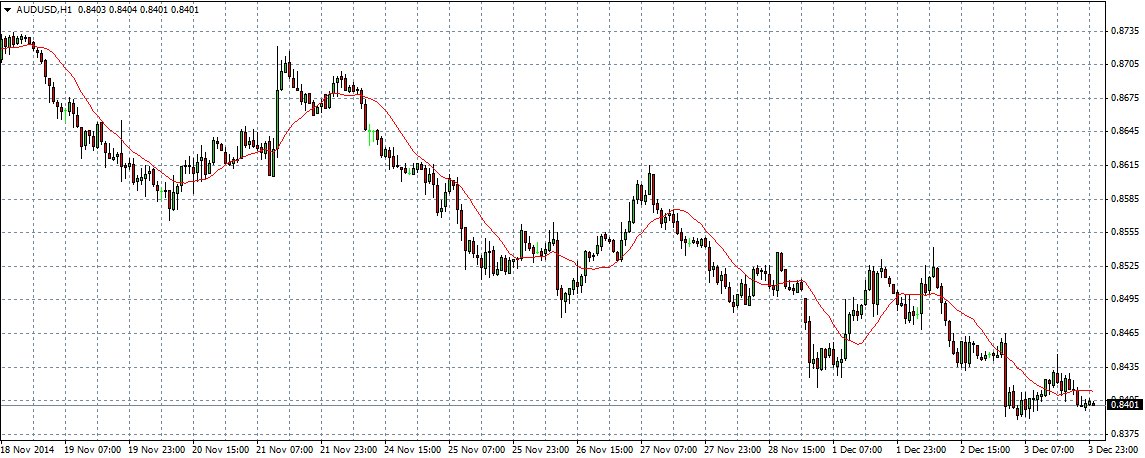Click the 0.8375 price axis label
This screenshot has height=458, width=1145.
click(1125, 434)
